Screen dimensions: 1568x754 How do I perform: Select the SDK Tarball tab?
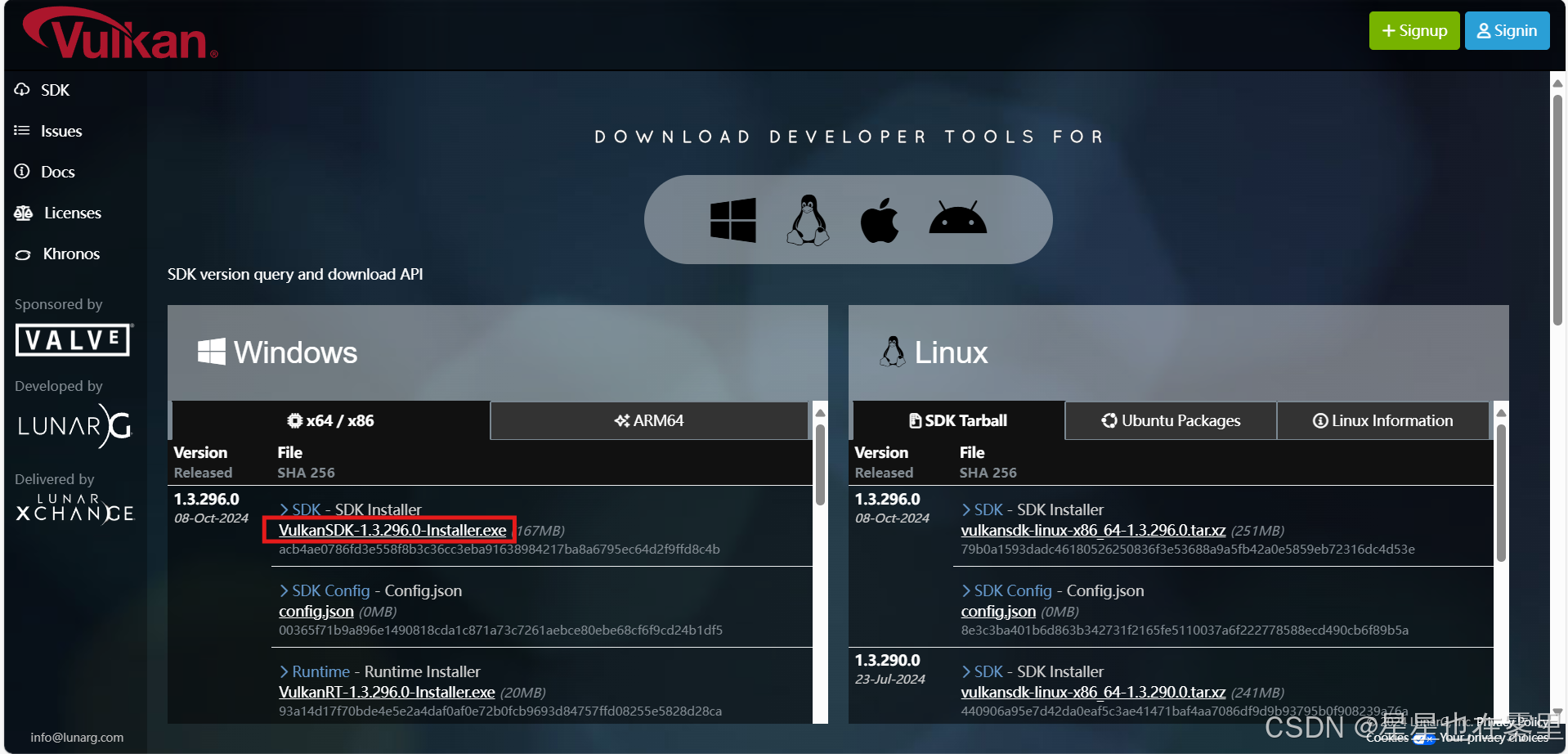click(958, 420)
